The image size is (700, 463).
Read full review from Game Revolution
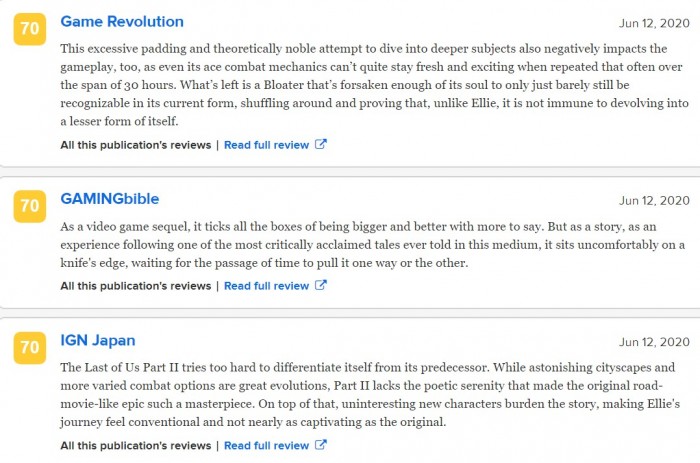pyautogui.click(x=266, y=144)
